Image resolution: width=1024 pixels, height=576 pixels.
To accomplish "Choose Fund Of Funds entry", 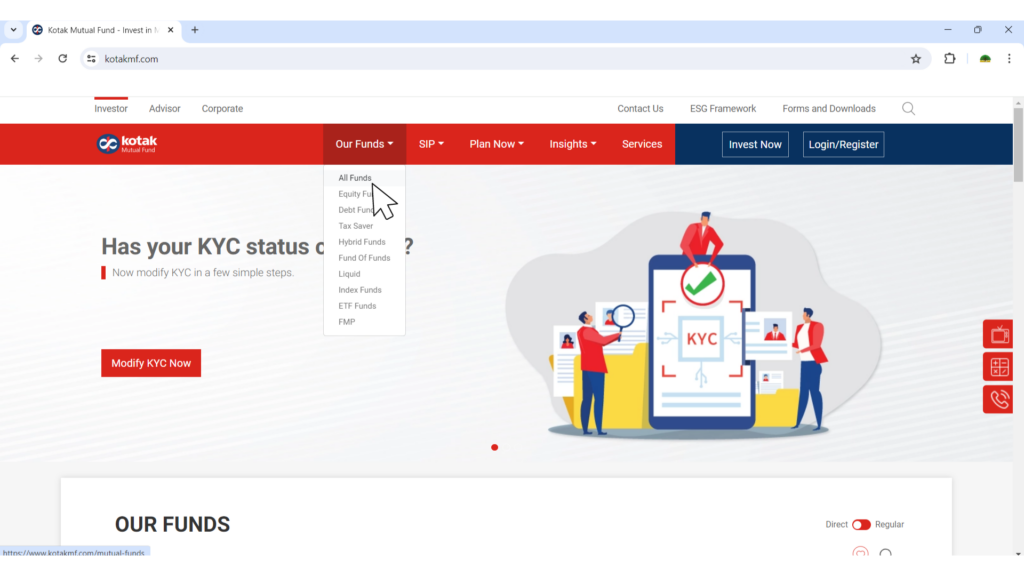I will 364,258.
